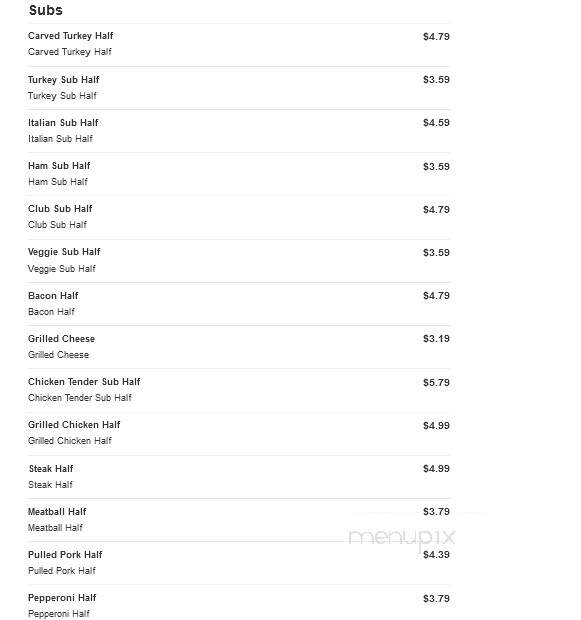
Task: Click the Steak Half description text
Action: tap(50, 485)
